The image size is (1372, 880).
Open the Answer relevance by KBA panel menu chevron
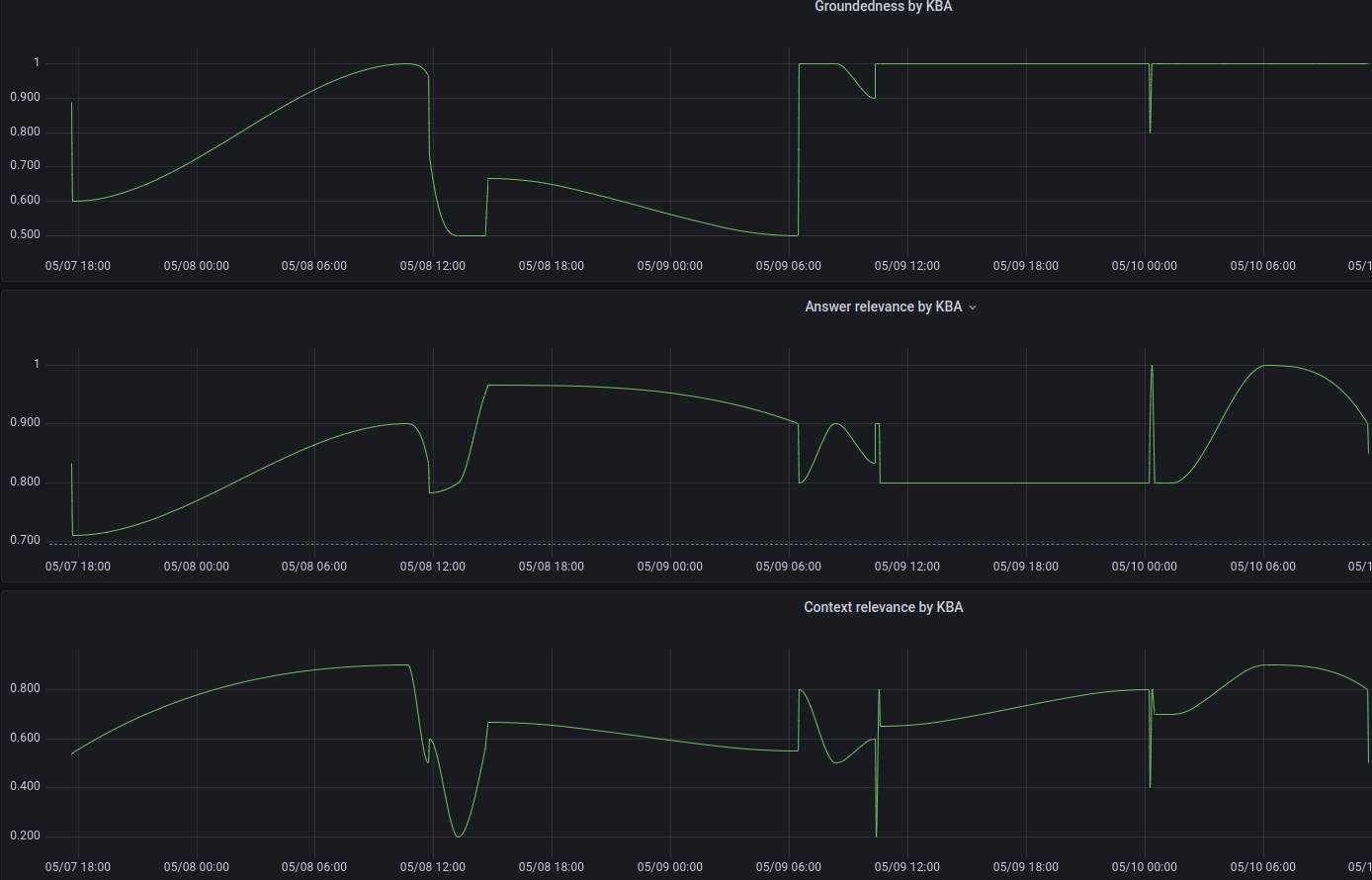[973, 308]
